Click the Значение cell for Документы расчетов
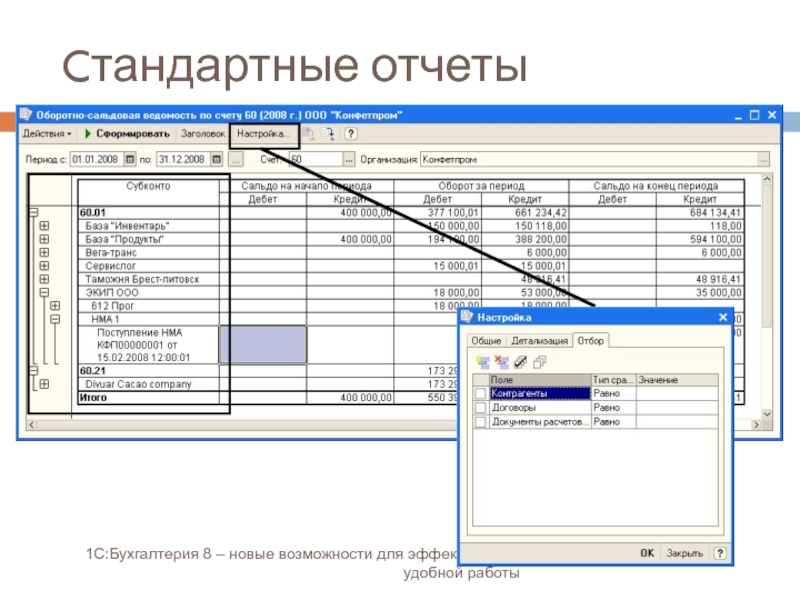The image size is (800, 600). 677,422
